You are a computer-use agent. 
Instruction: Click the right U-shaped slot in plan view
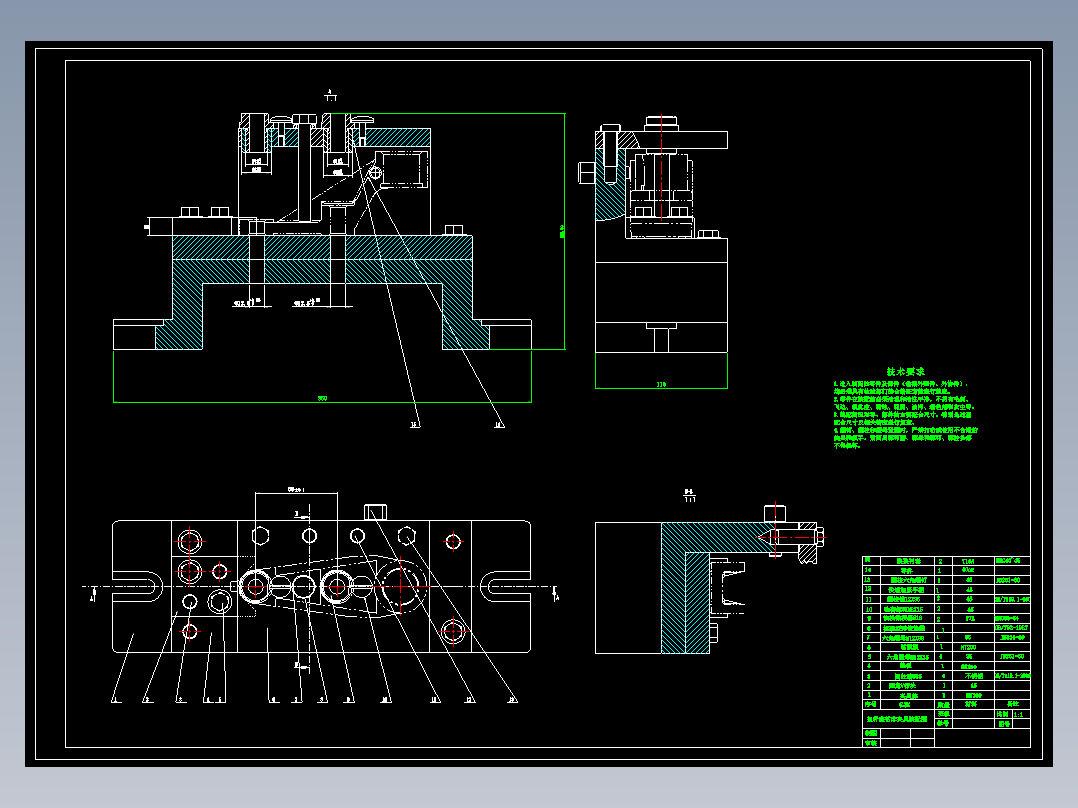pos(505,587)
